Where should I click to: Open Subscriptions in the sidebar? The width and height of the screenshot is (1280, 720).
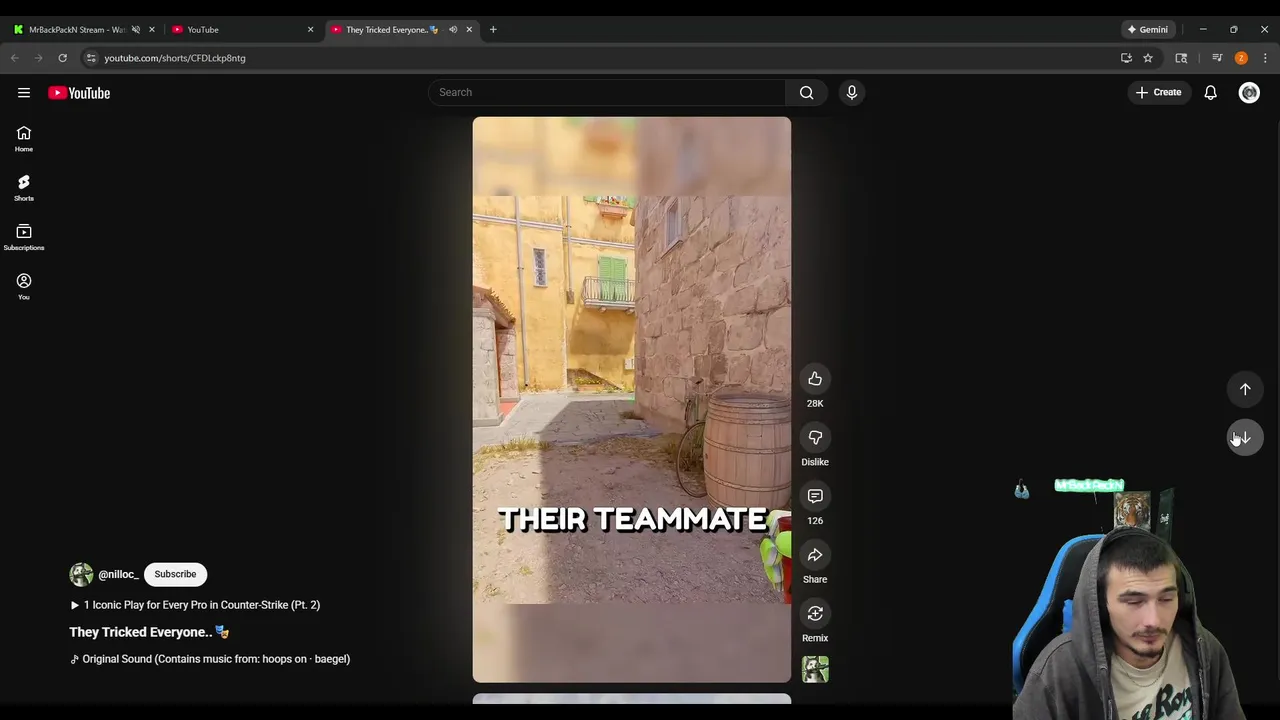pyautogui.click(x=24, y=238)
